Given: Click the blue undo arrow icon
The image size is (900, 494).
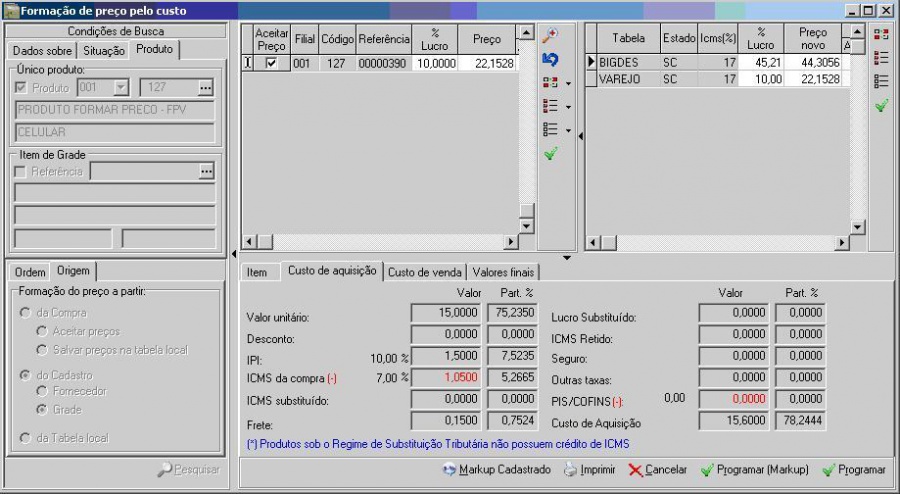Looking at the screenshot, I should pyautogui.click(x=549, y=59).
